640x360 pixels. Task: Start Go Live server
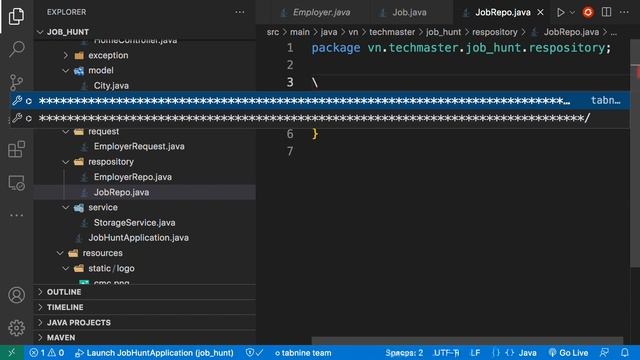pyautogui.click(x=568, y=353)
